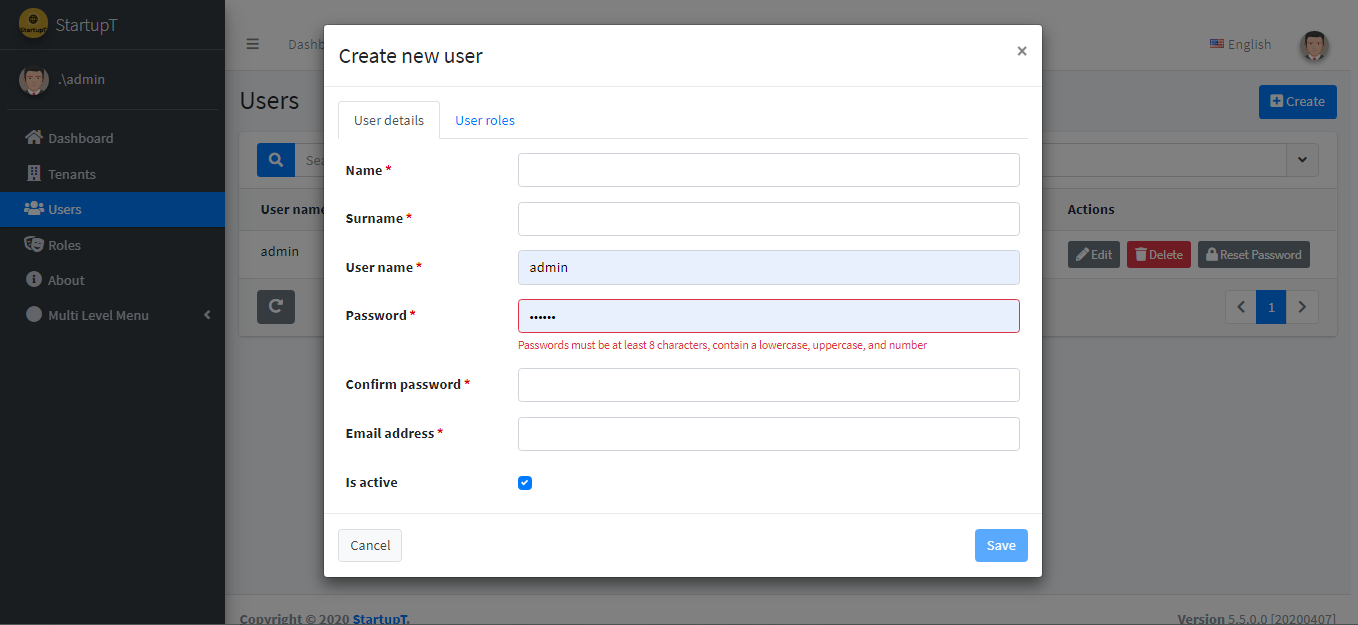Screen dimensions: 1358x625
Task: Focus the Email address input field
Action: click(768, 434)
